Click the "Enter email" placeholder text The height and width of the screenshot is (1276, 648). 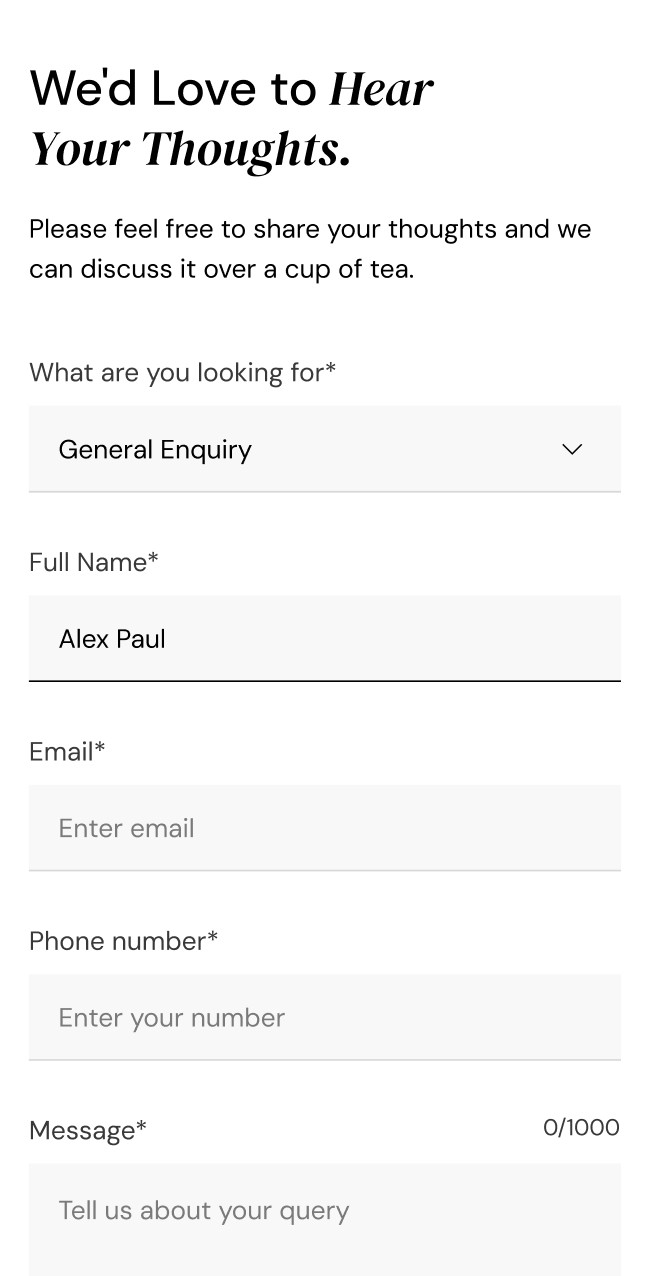point(126,828)
